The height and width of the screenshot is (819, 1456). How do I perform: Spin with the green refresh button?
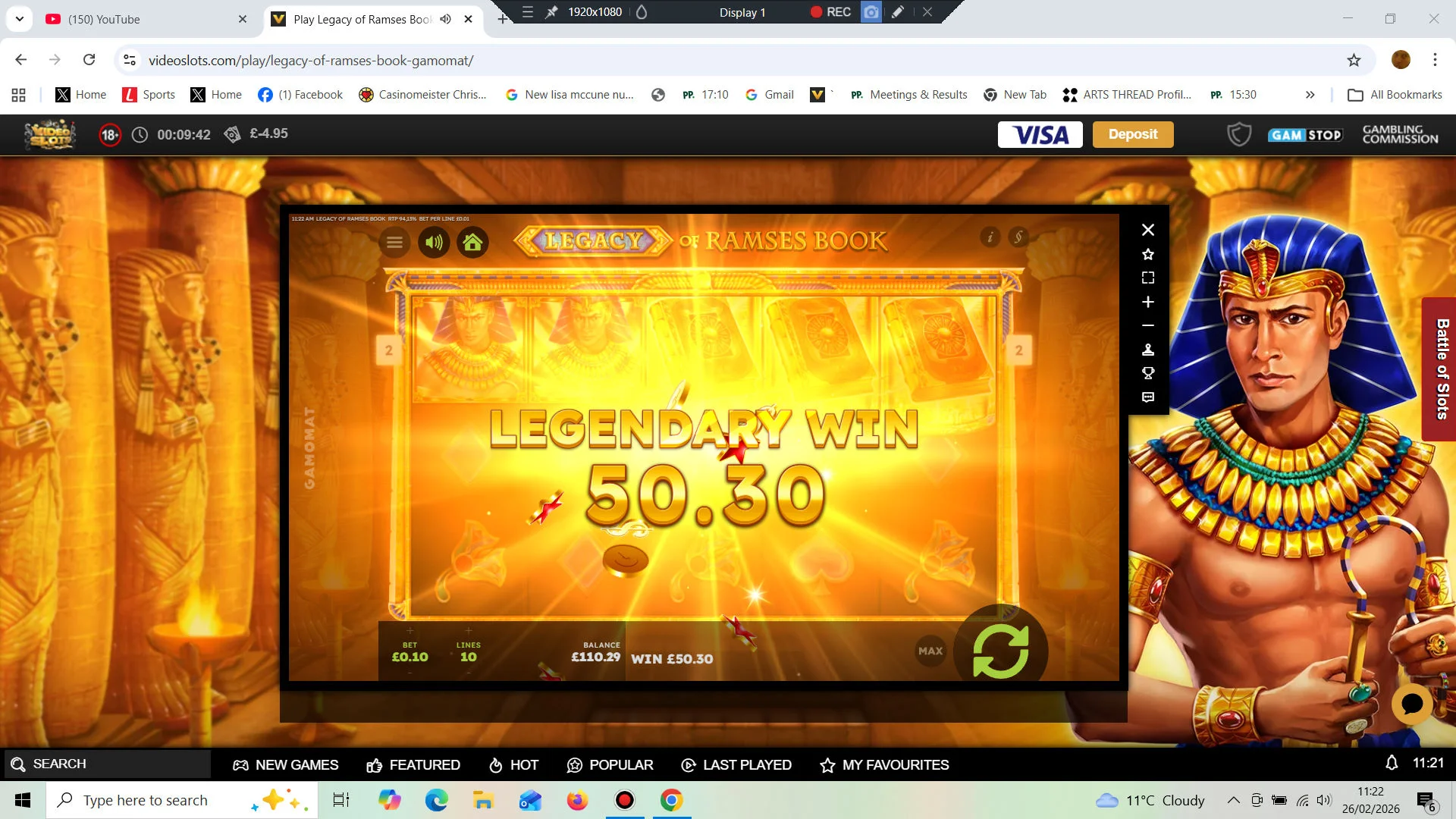1000,651
